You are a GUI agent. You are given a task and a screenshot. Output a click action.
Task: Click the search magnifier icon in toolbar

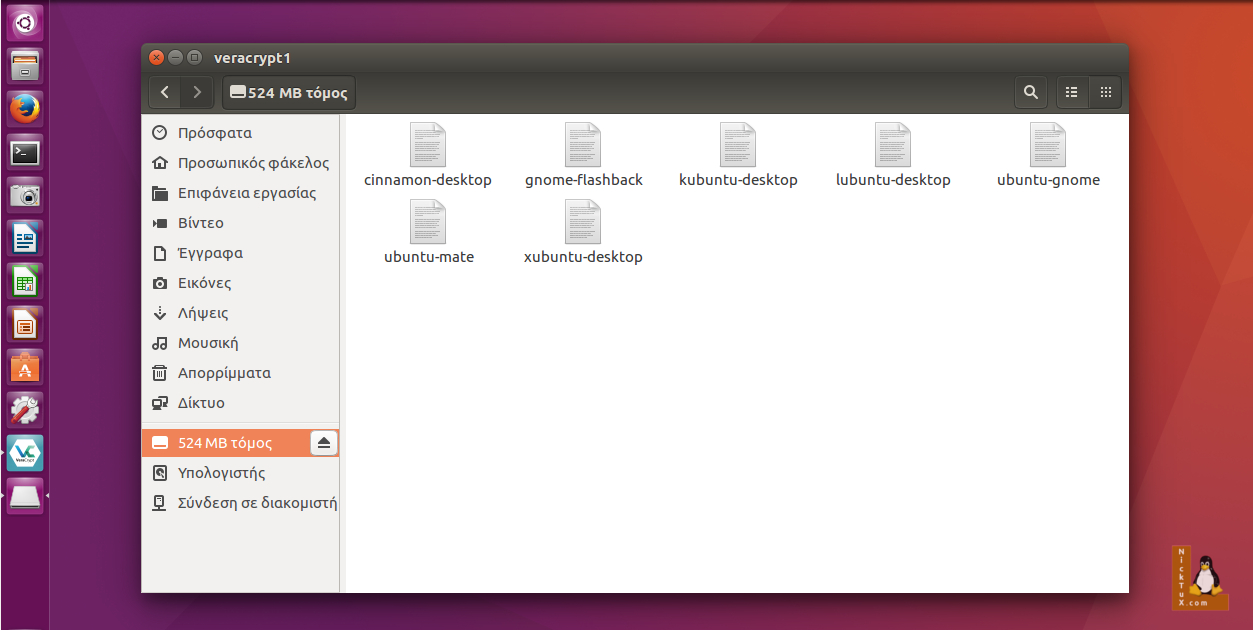click(x=1030, y=93)
